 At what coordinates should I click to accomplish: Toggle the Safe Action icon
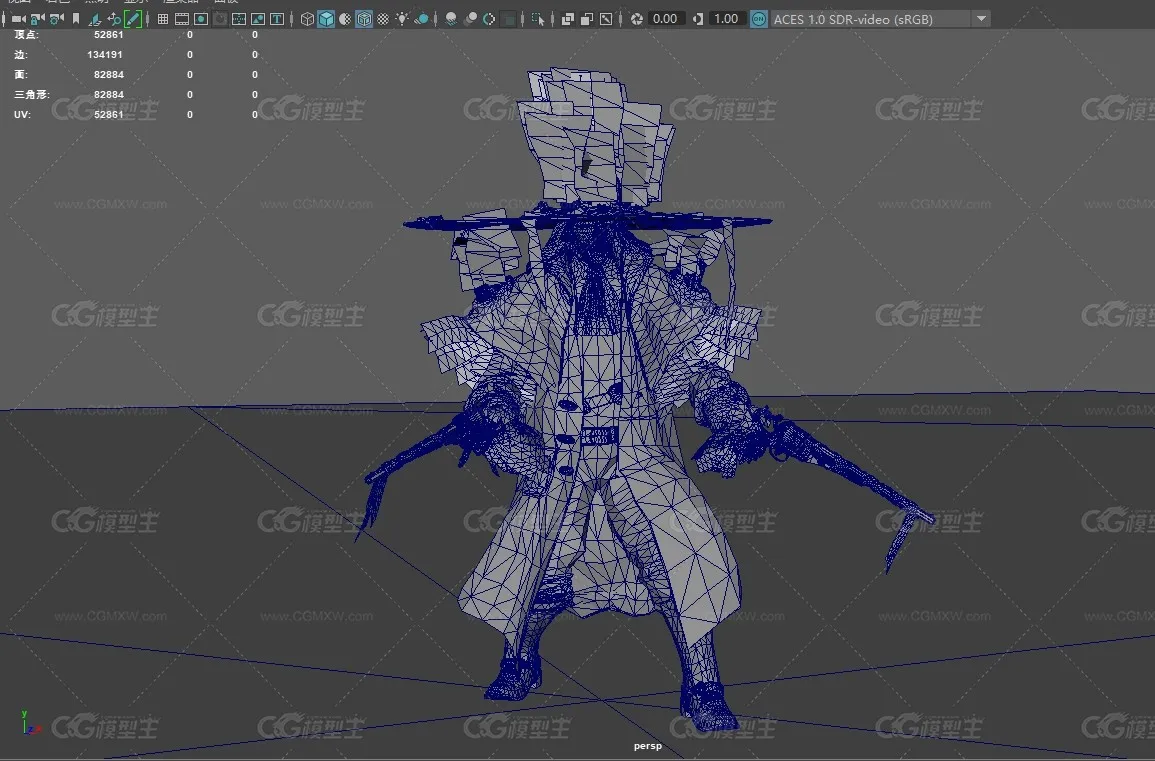[x=259, y=19]
